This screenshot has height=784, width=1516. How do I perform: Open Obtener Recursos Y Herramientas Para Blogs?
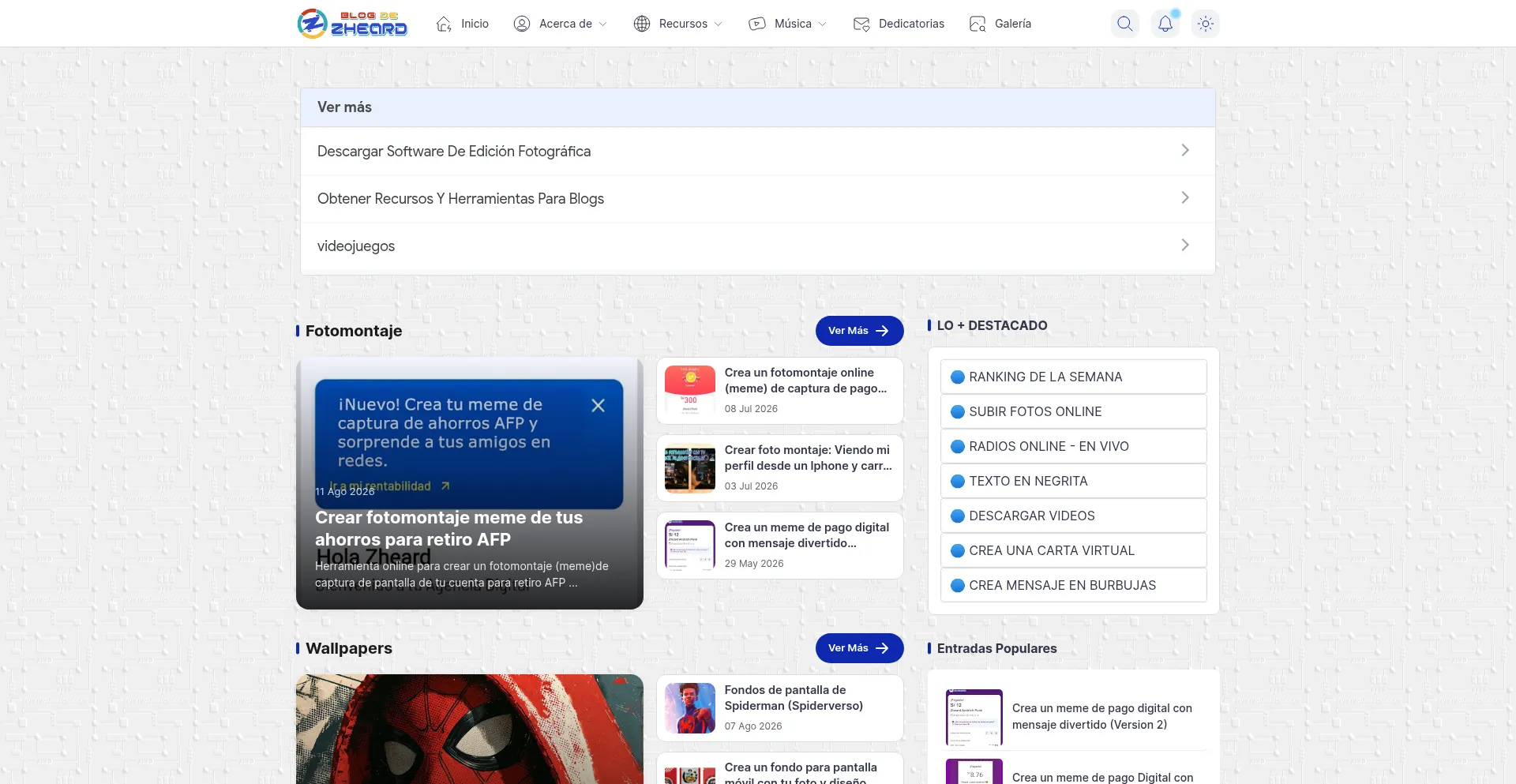click(x=460, y=198)
